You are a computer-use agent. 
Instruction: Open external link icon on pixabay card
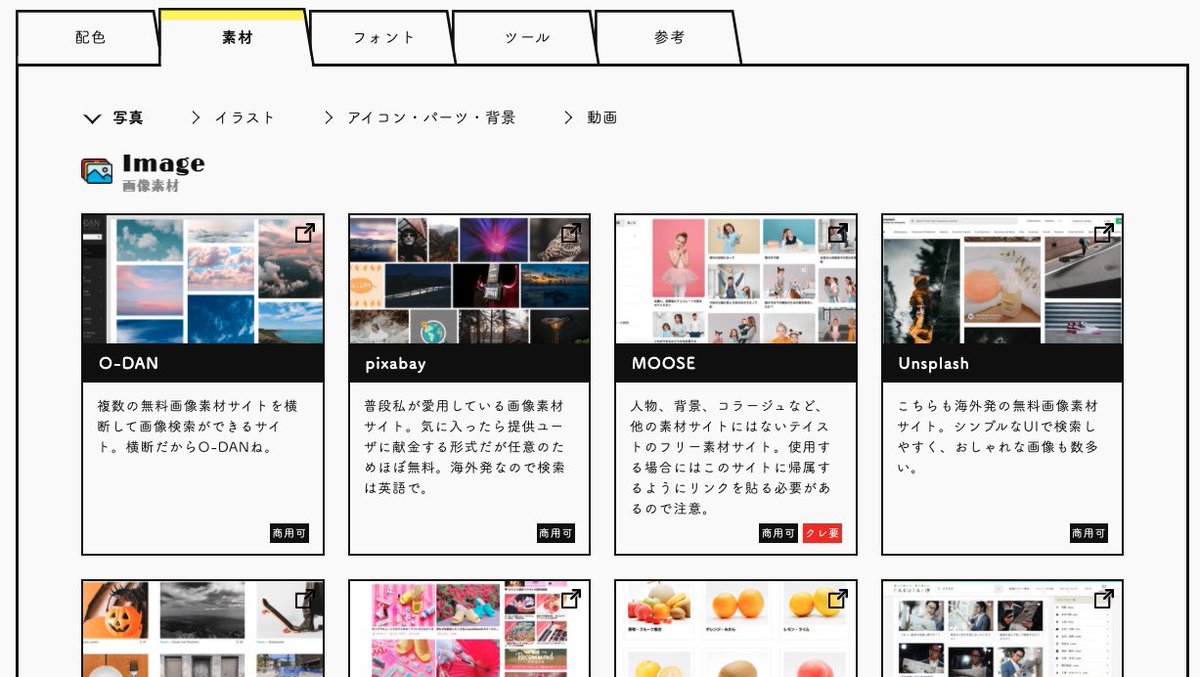[x=571, y=233]
